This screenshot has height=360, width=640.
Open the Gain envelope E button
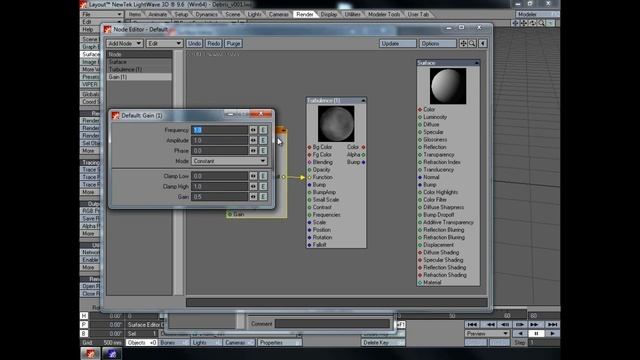263,197
